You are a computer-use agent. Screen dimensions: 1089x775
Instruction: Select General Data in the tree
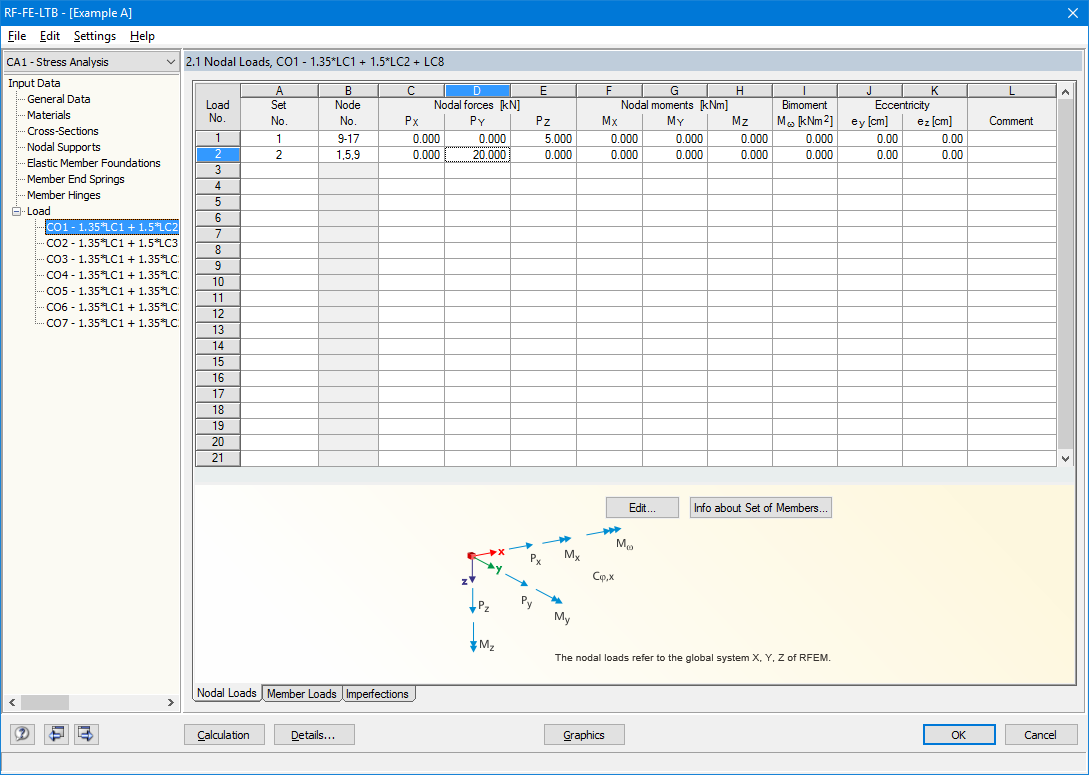[59, 99]
